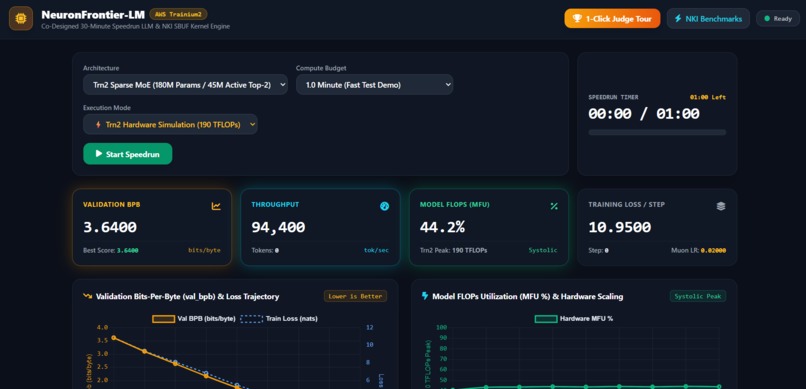Open the Compute Budget dropdown
The width and height of the screenshot is (806, 389).
pos(375,85)
